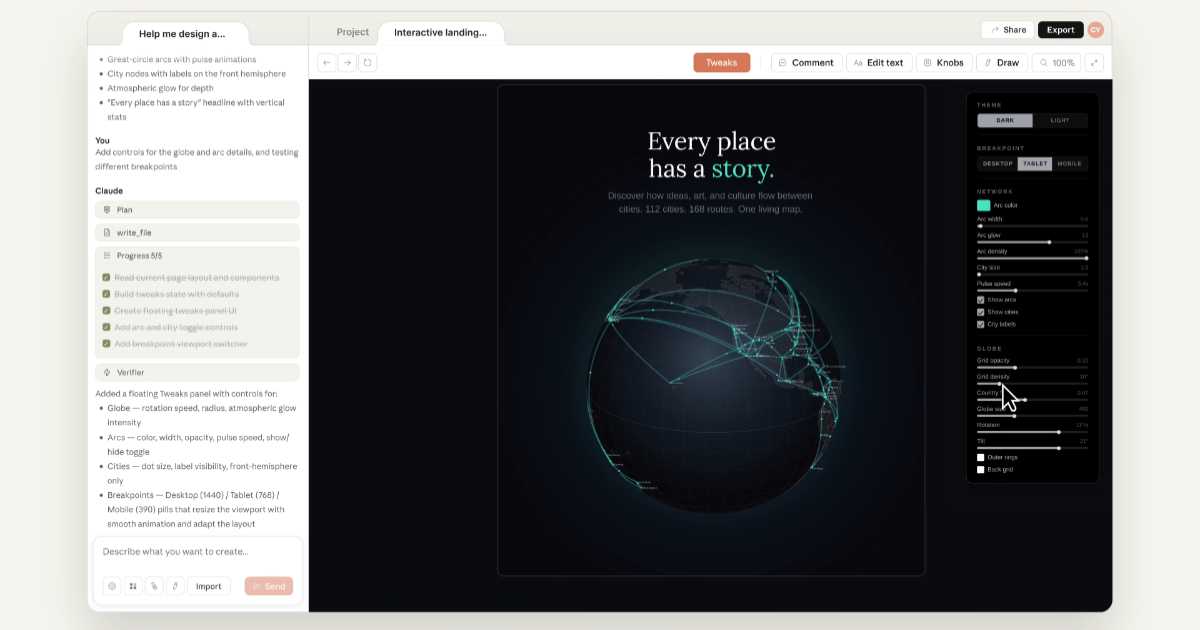The width and height of the screenshot is (1200, 630).
Task: Click the forward arrow in the preview toolbar
Action: pos(347,63)
